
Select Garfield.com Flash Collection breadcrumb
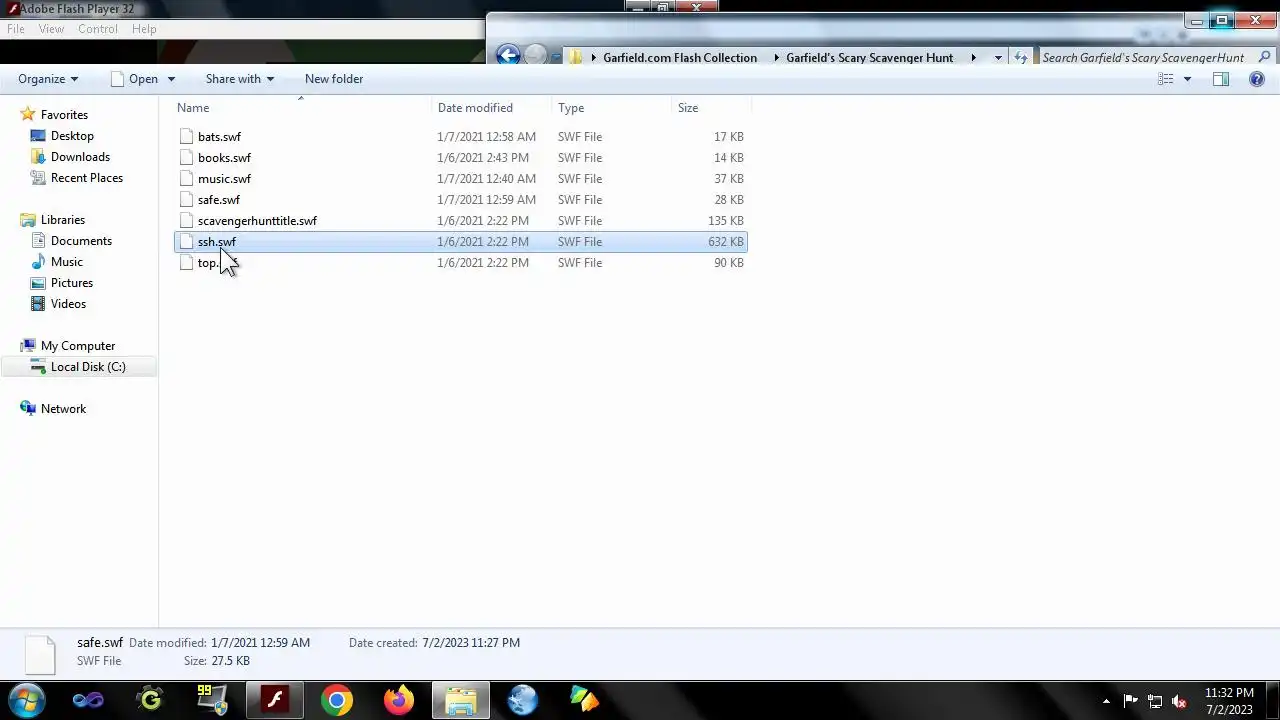point(680,58)
